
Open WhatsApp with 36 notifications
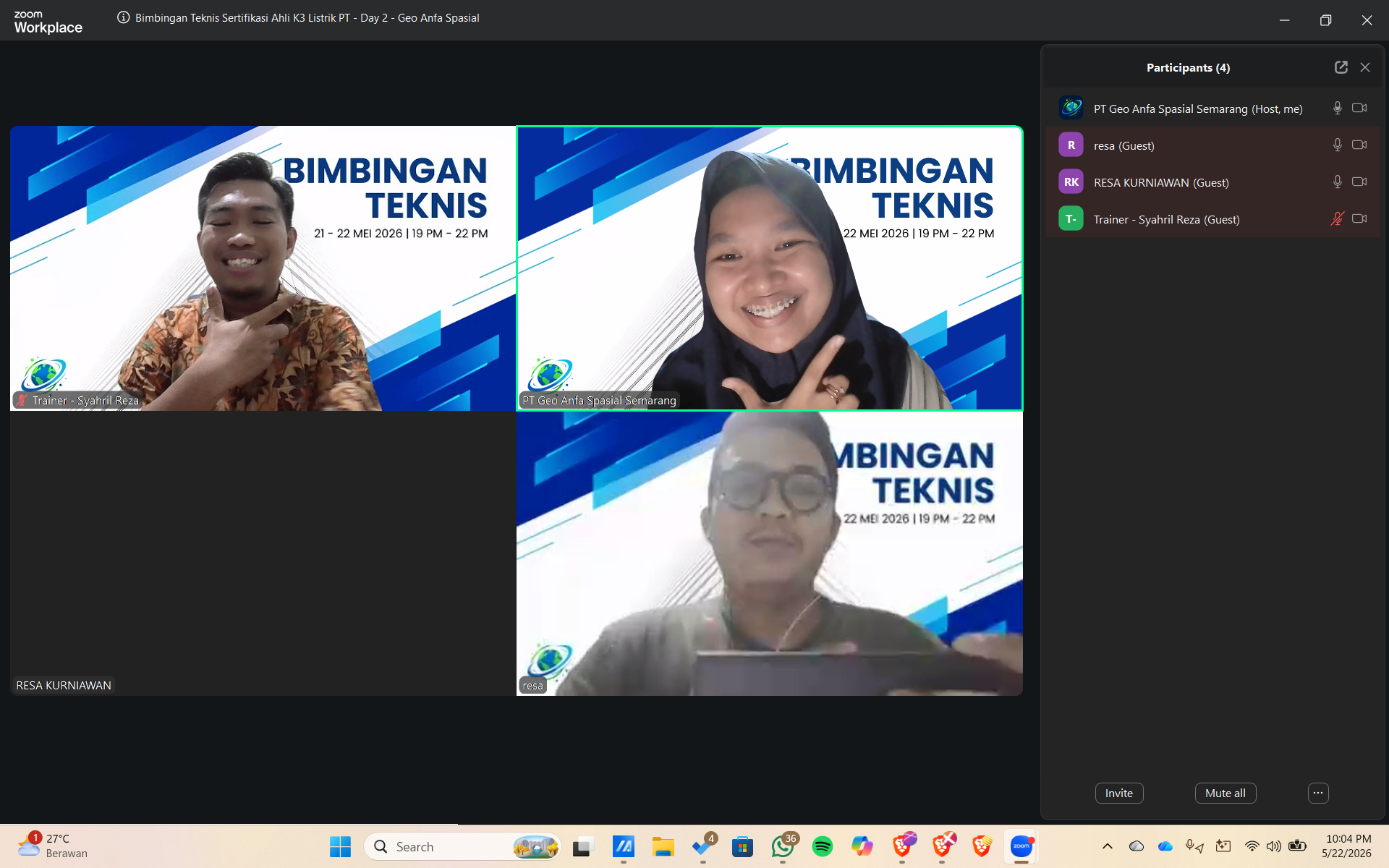[783, 846]
